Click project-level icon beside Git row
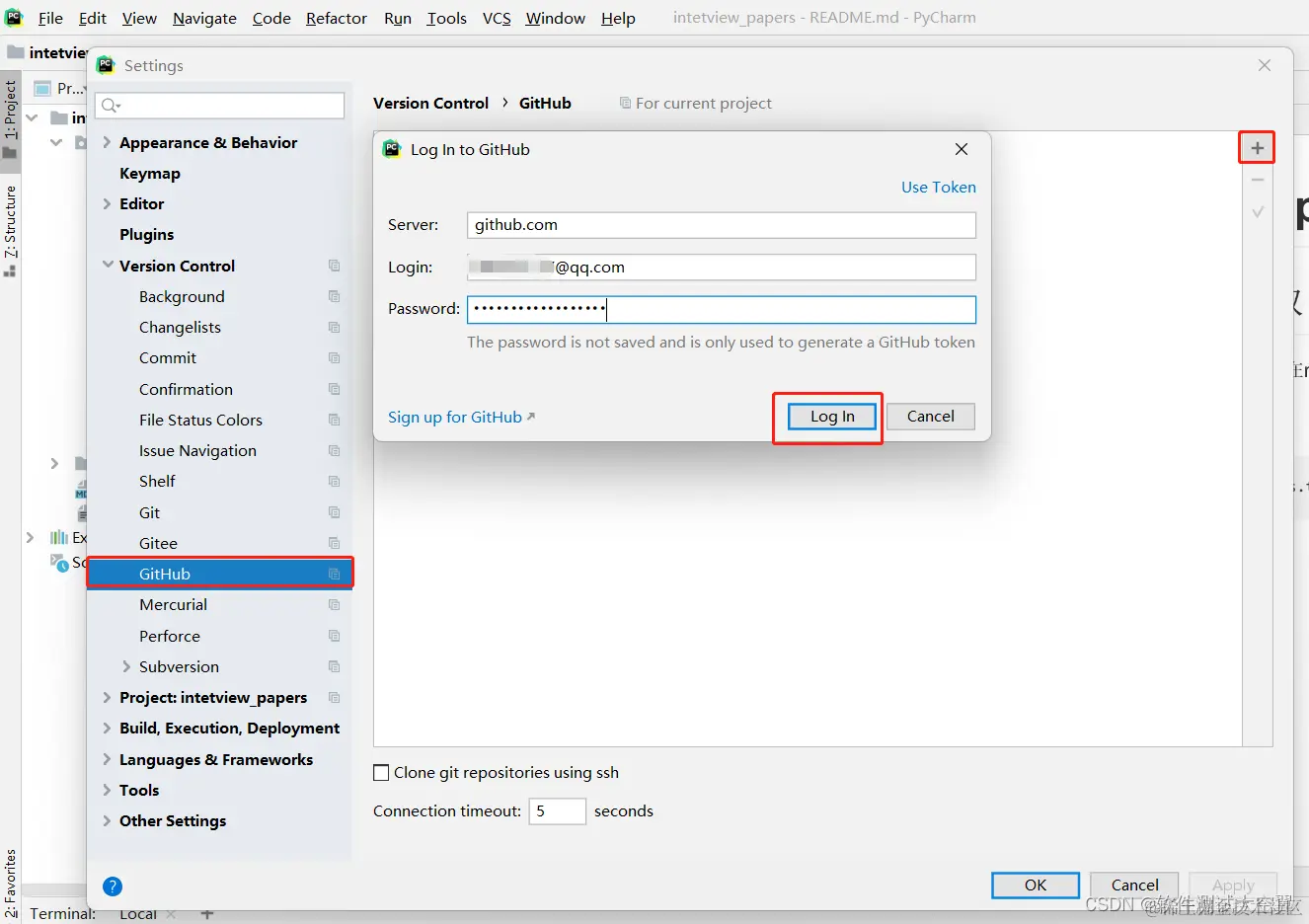 (x=334, y=512)
